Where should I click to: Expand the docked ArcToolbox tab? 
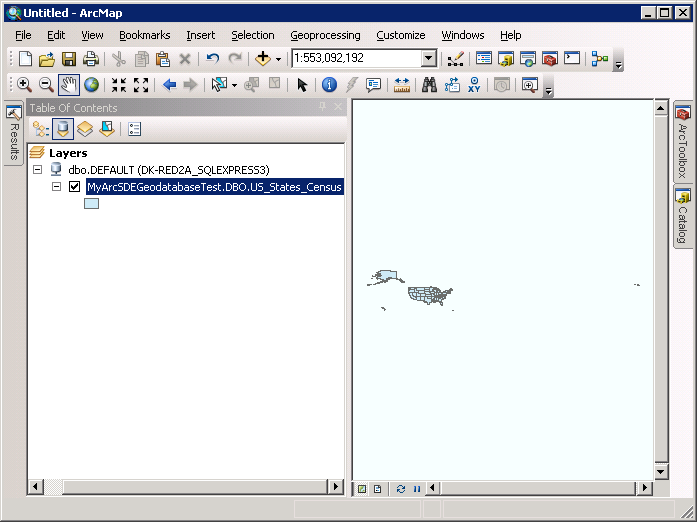coord(683,141)
